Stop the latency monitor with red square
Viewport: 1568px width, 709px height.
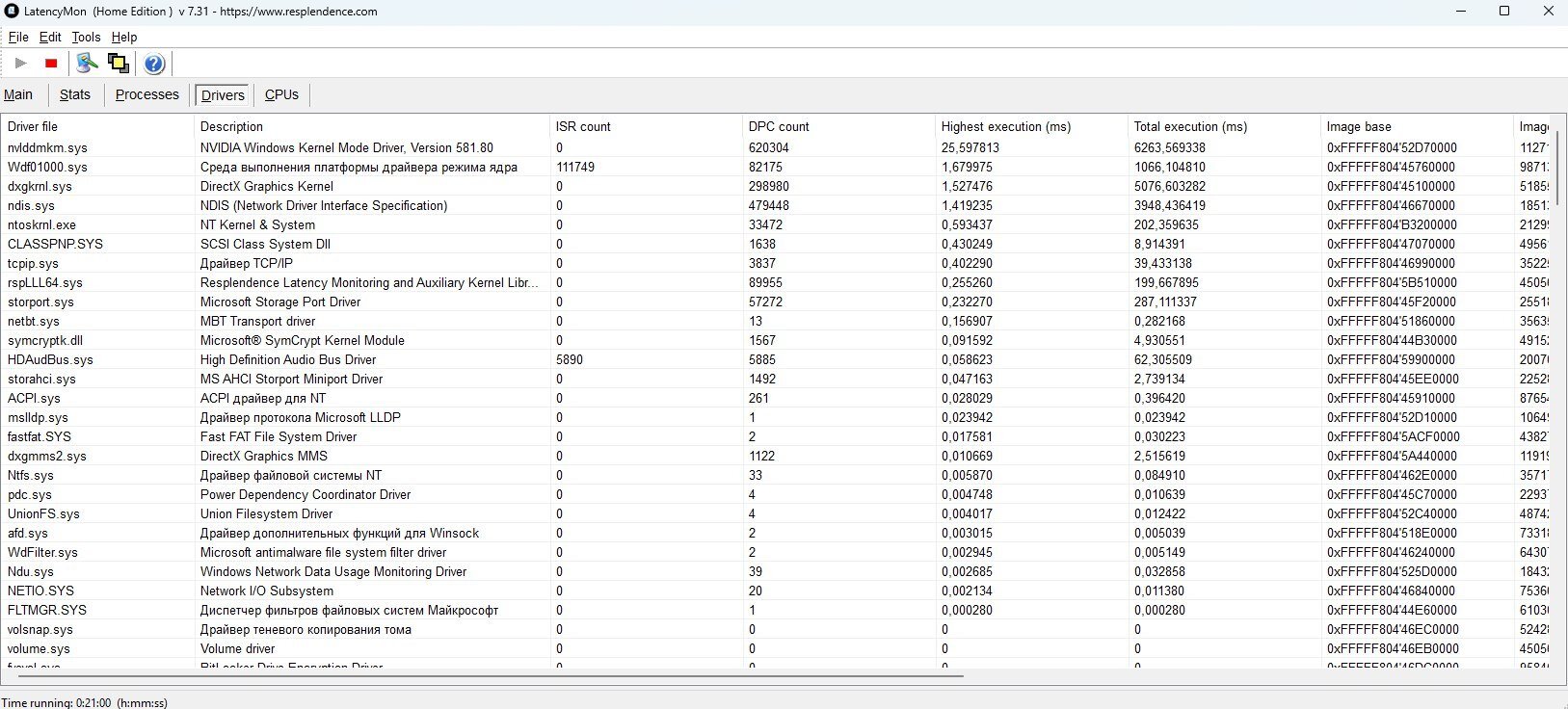coord(51,64)
